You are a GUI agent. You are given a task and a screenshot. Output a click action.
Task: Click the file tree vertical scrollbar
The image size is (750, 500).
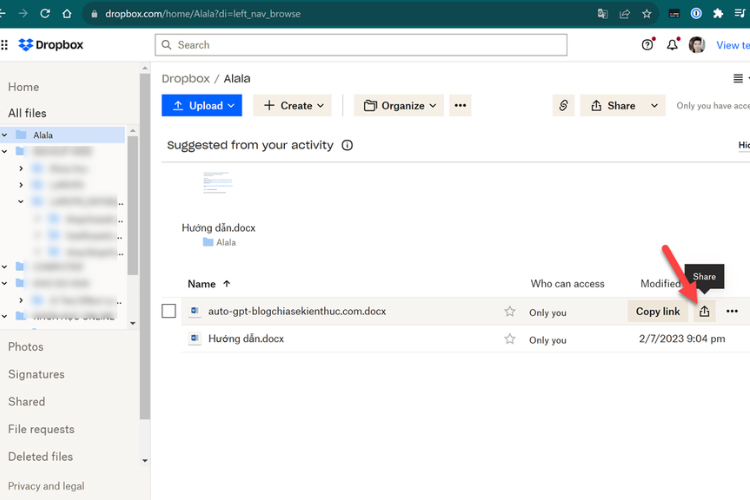pos(133,205)
